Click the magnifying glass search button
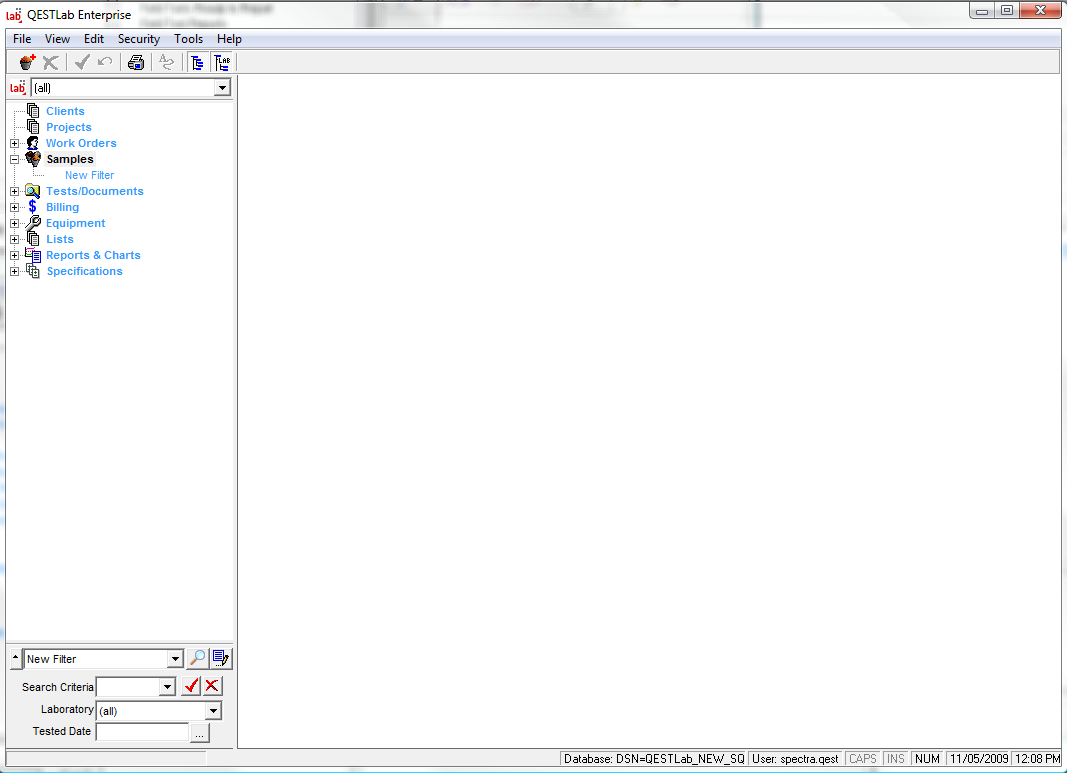 [x=197, y=658]
